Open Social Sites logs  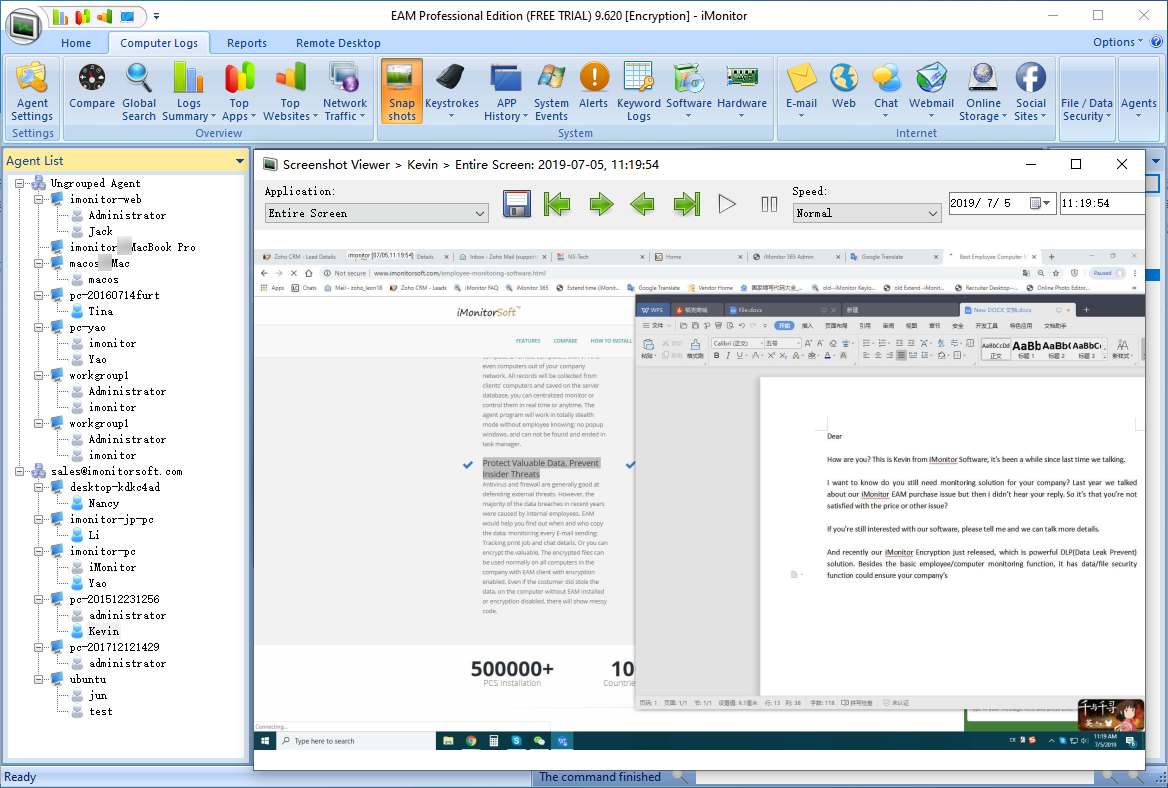point(1030,92)
